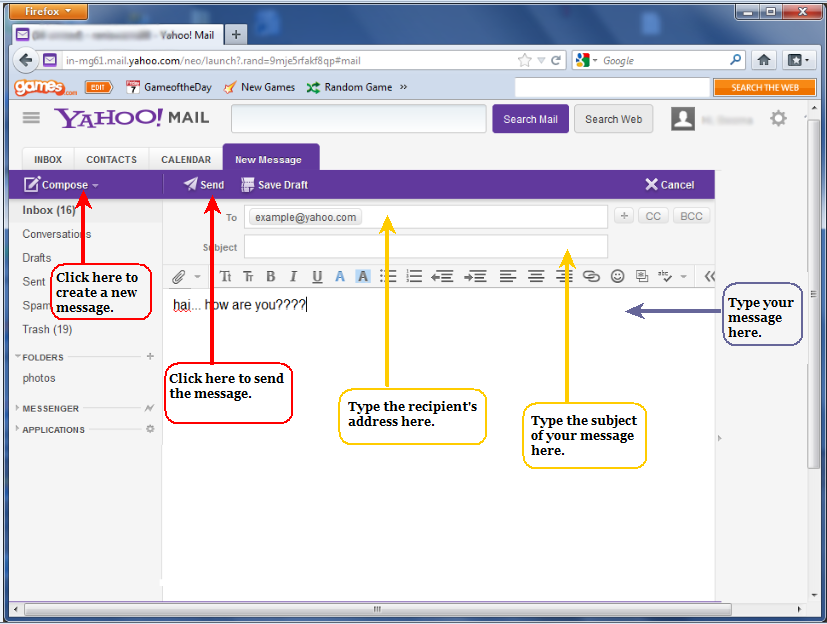Show the BCC field
The height and width of the screenshot is (624, 827).
point(691,216)
